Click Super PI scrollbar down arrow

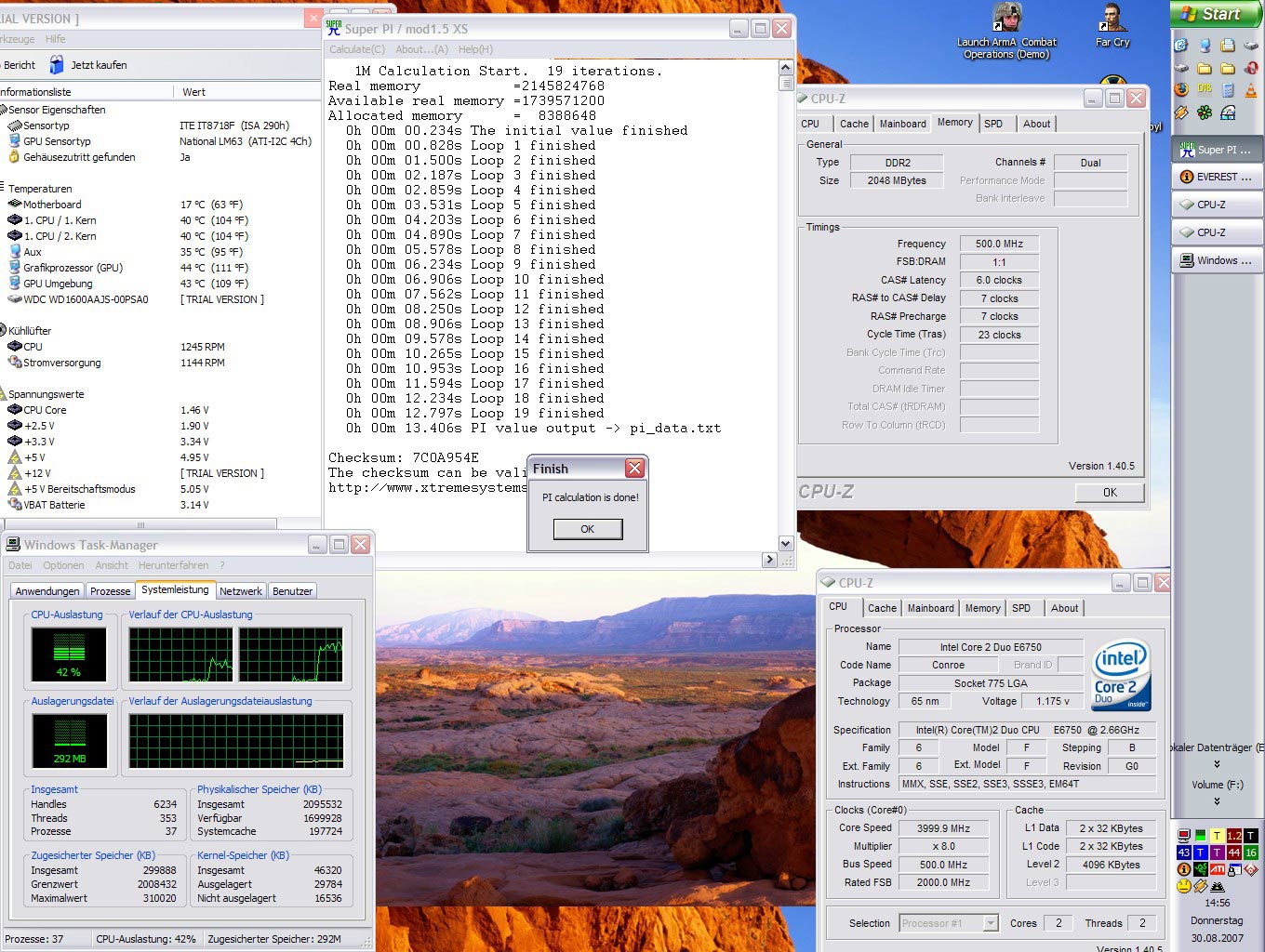tap(785, 544)
